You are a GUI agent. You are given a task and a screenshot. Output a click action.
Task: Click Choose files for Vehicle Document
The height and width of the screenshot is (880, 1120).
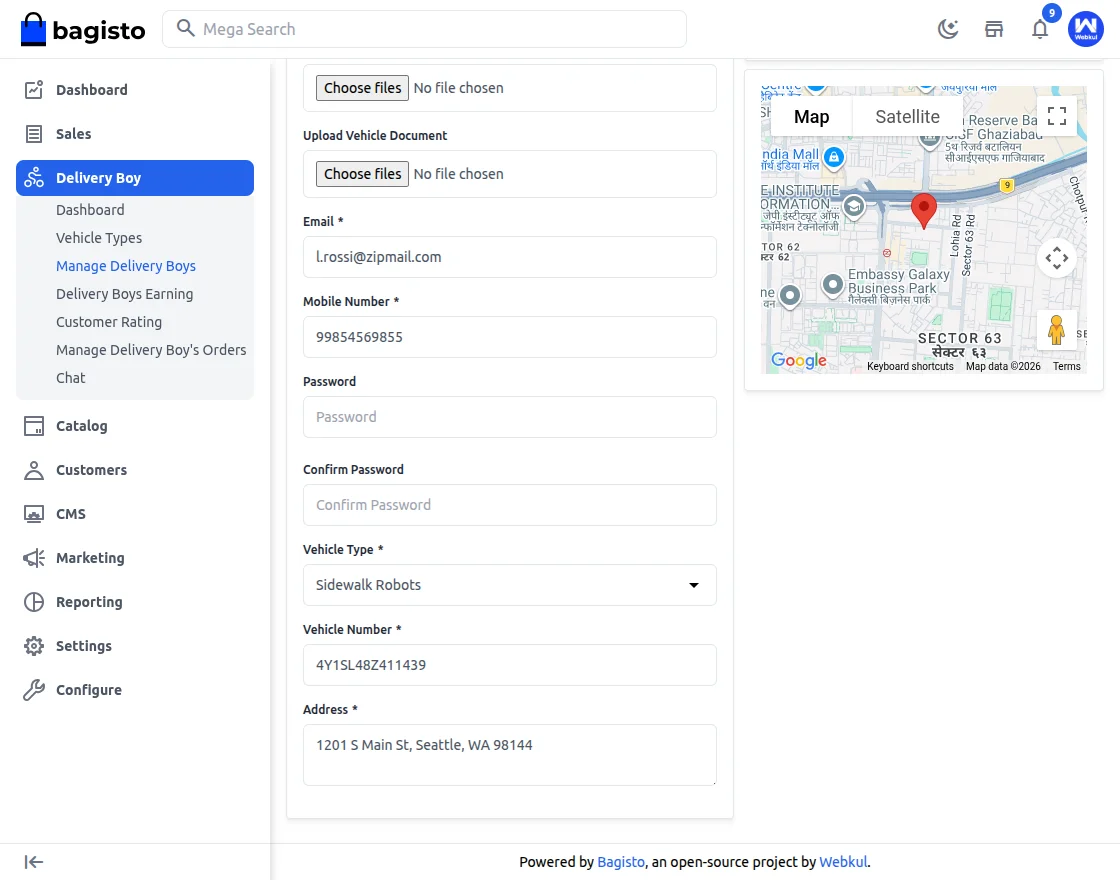362,174
